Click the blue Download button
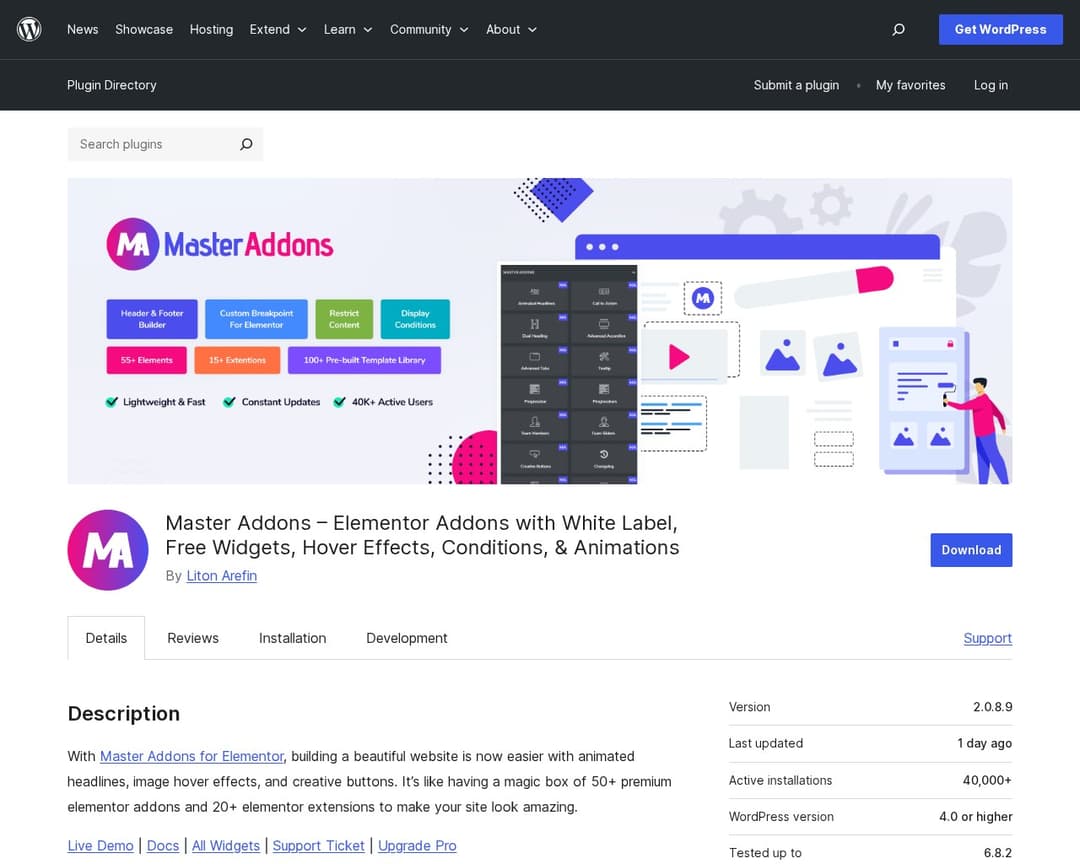Image resolution: width=1080 pixels, height=864 pixels. click(970, 550)
